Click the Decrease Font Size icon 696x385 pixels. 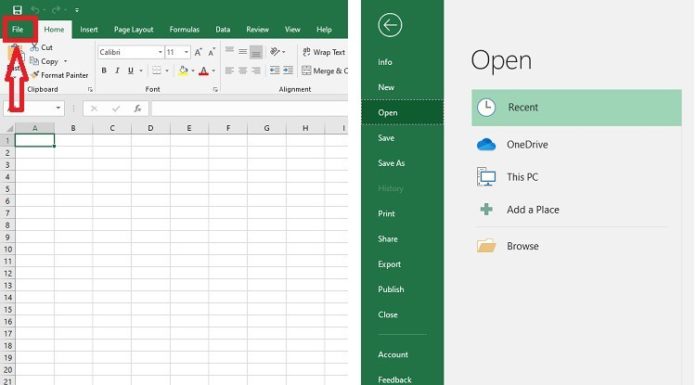(212, 52)
